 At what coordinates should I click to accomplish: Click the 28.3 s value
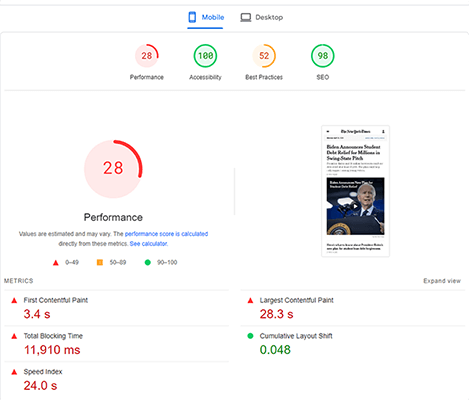[x=276, y=314]
